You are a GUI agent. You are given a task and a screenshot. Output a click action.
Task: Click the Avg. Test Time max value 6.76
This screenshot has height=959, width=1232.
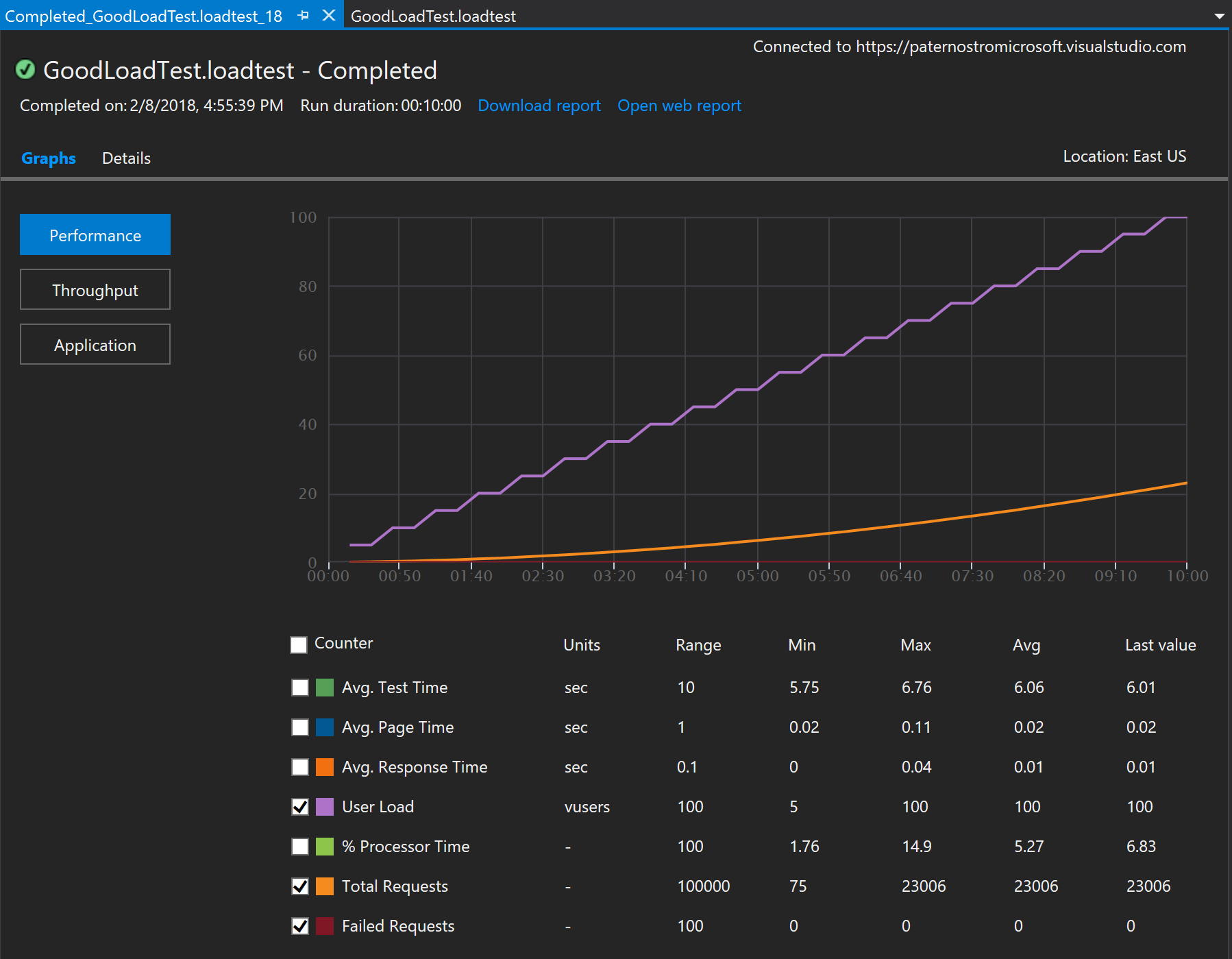917,688
